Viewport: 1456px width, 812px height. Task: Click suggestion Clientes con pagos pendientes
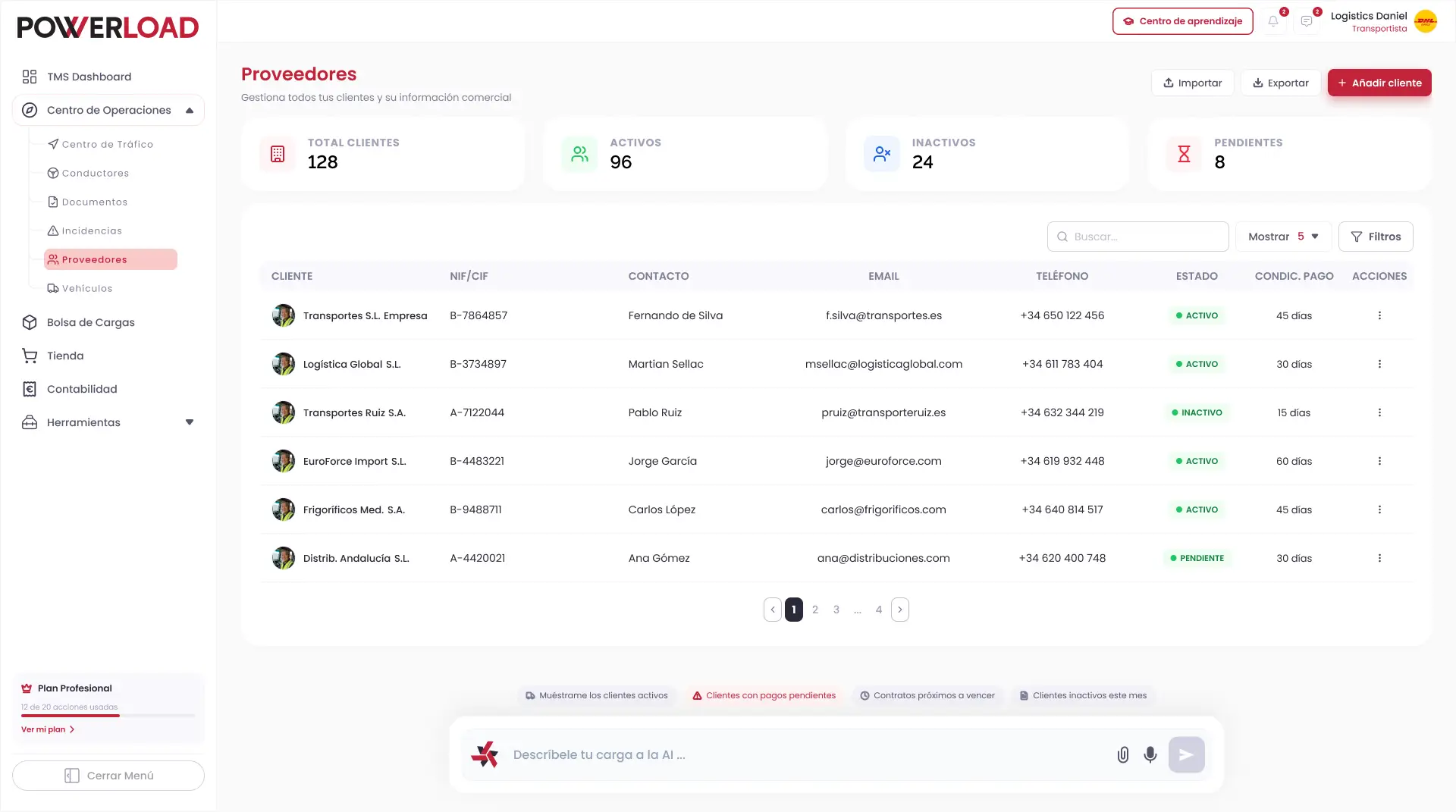pos(764,695)
